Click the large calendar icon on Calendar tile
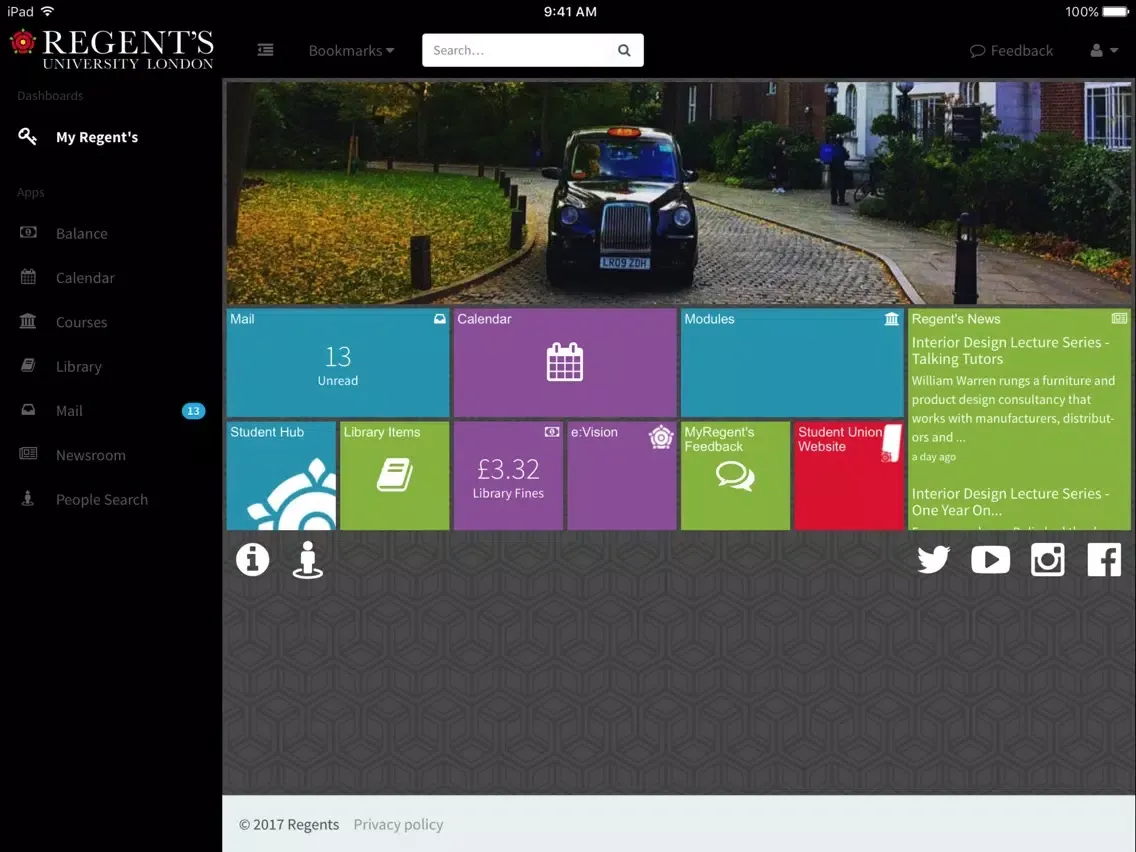This screenshot has height=852, width=1136. coord(564,362)
